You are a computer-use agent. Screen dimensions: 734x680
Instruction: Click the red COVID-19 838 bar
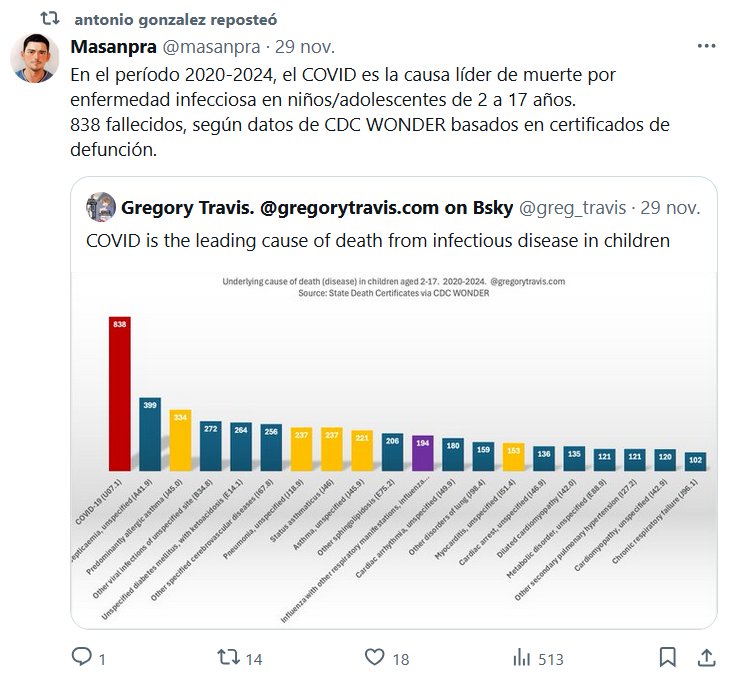(x=120, y=394)
